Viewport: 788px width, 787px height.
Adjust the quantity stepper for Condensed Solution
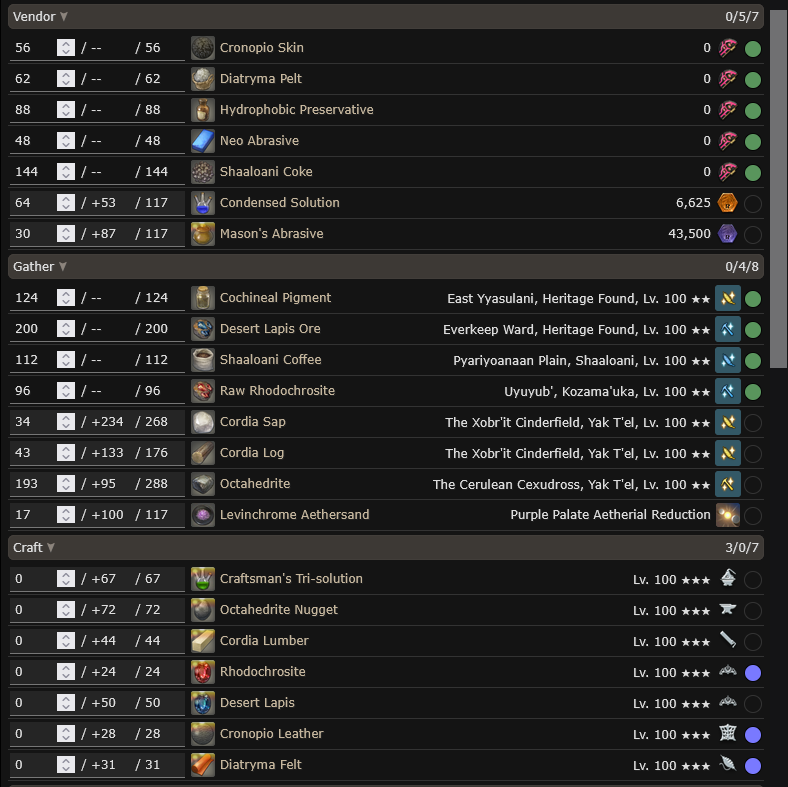click(x=66, y=203)
